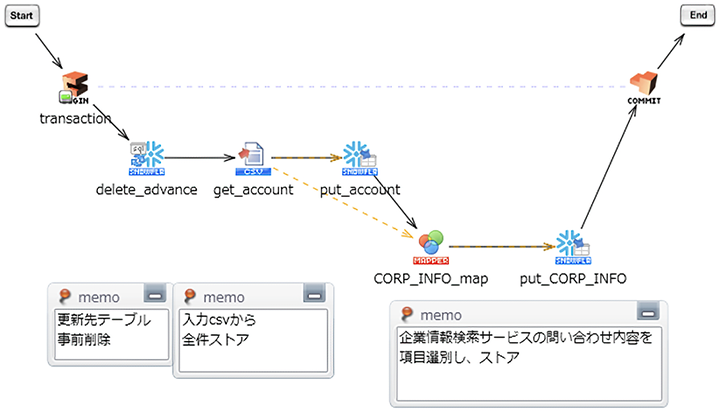The width and height of the screenshot is (723, 414).
Task: Select the transaction begin icon
Action: tap(75, 88)
